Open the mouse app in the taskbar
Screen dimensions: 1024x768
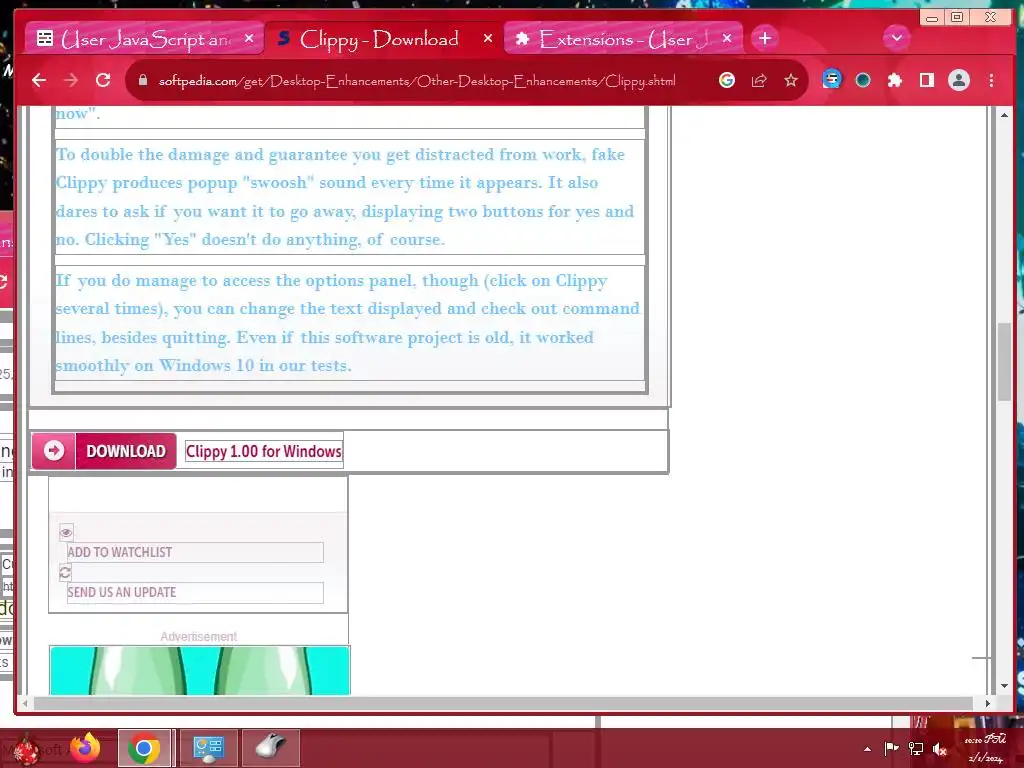coord(270,748)
